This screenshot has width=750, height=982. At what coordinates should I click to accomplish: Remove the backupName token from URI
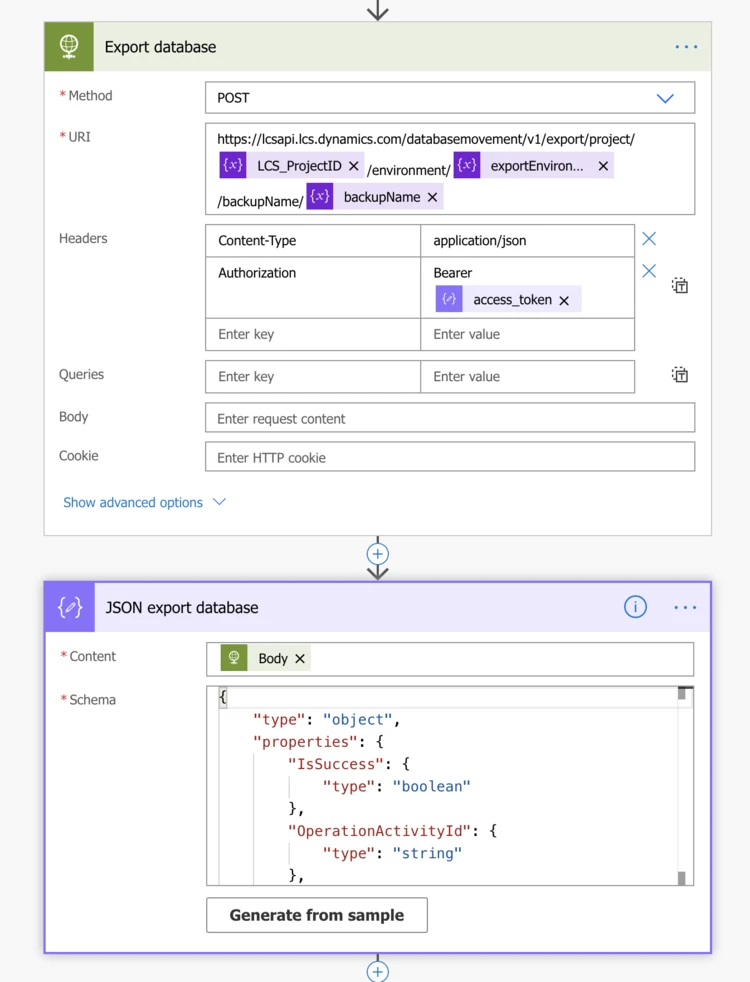432,198
